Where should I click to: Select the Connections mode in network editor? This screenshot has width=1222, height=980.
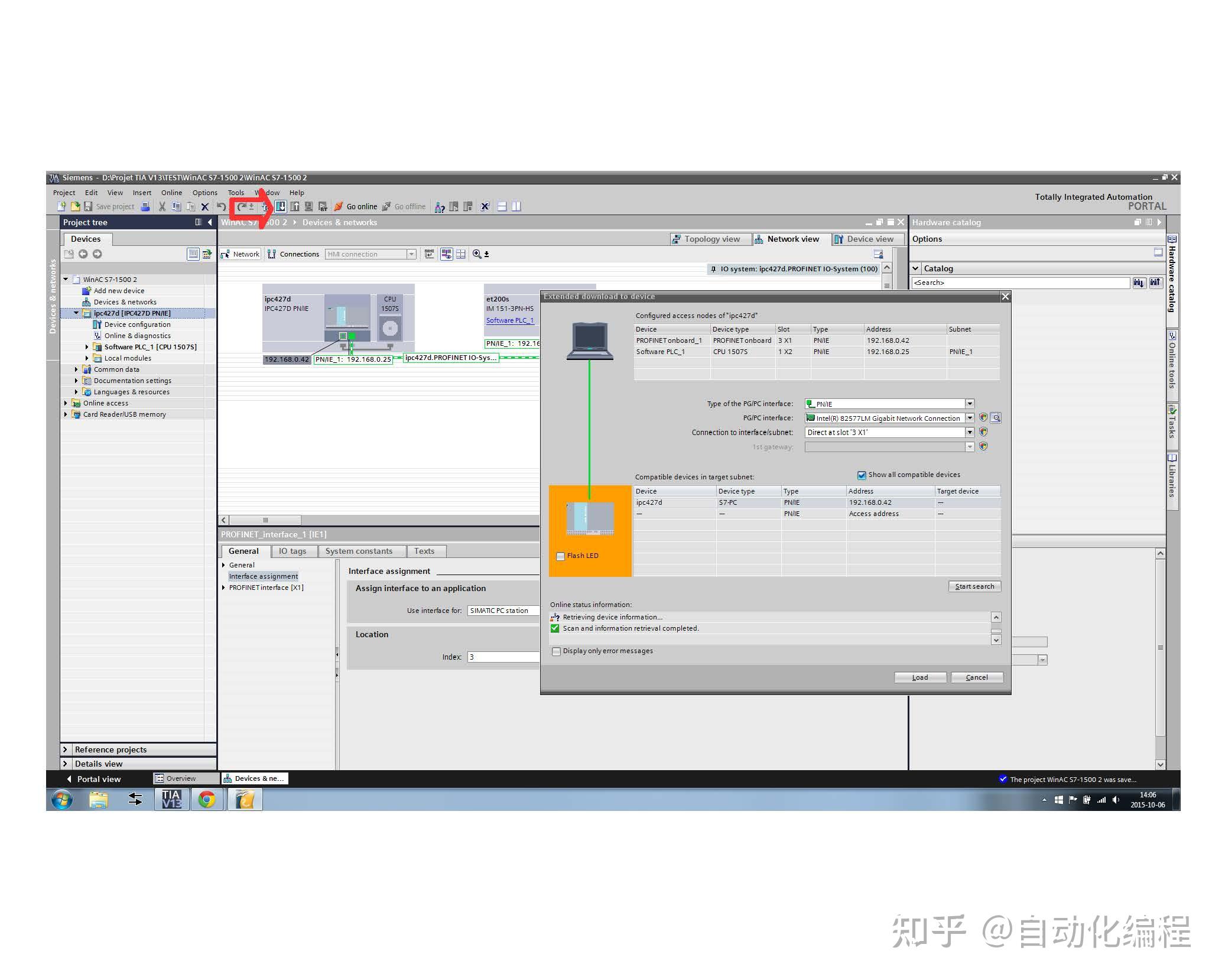[x=294, y=254]
